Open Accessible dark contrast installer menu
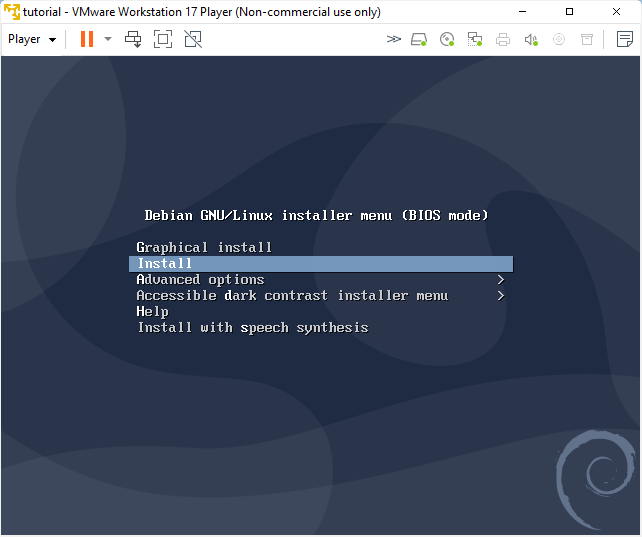 point(292,296)
